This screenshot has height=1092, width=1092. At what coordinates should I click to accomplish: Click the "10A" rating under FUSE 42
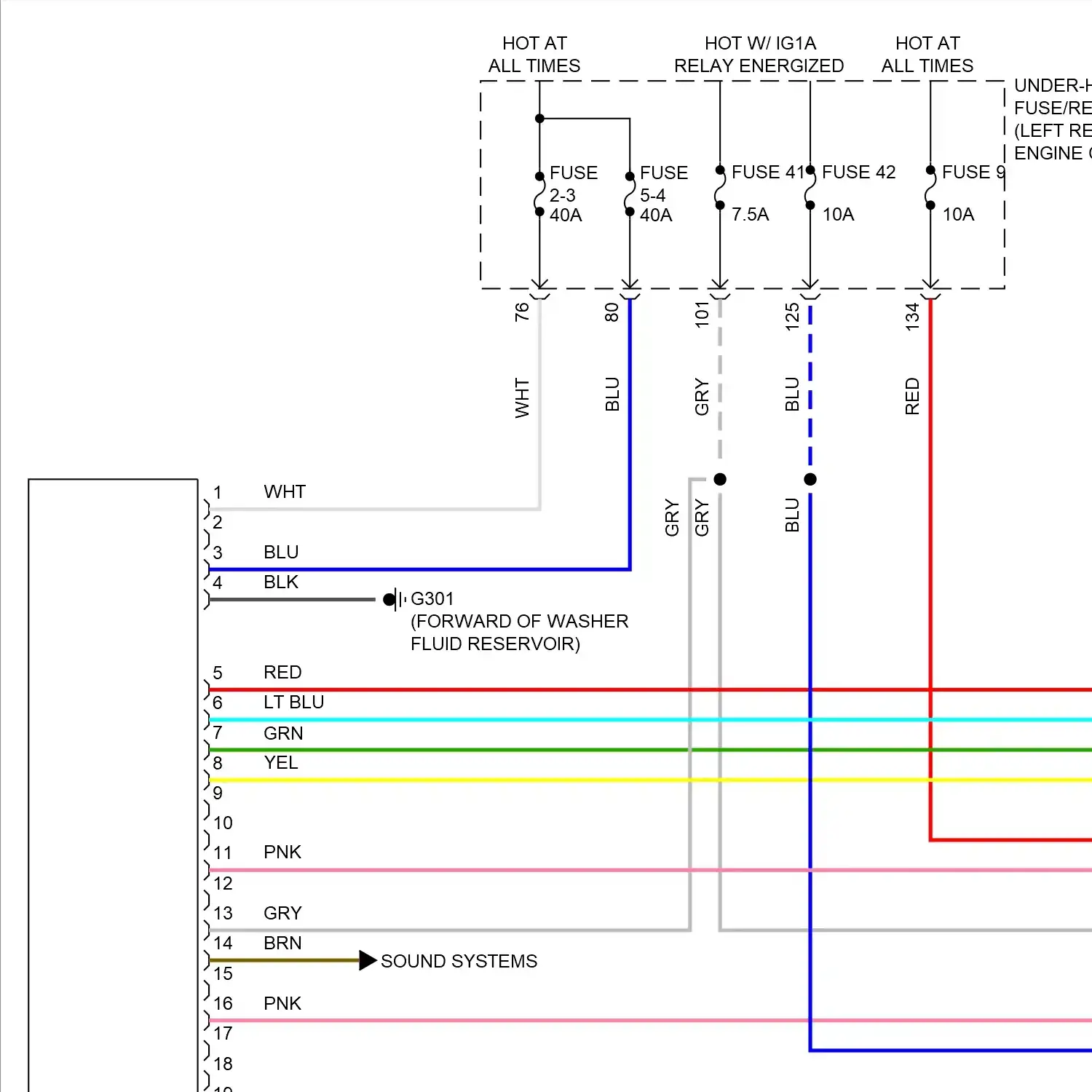[x=838, y=214]
